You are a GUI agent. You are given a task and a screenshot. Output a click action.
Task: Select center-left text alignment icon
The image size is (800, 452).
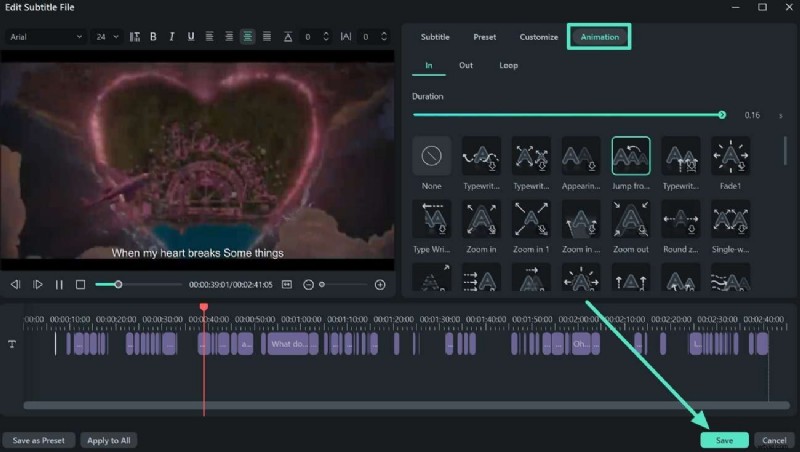[x=229, y=37]
